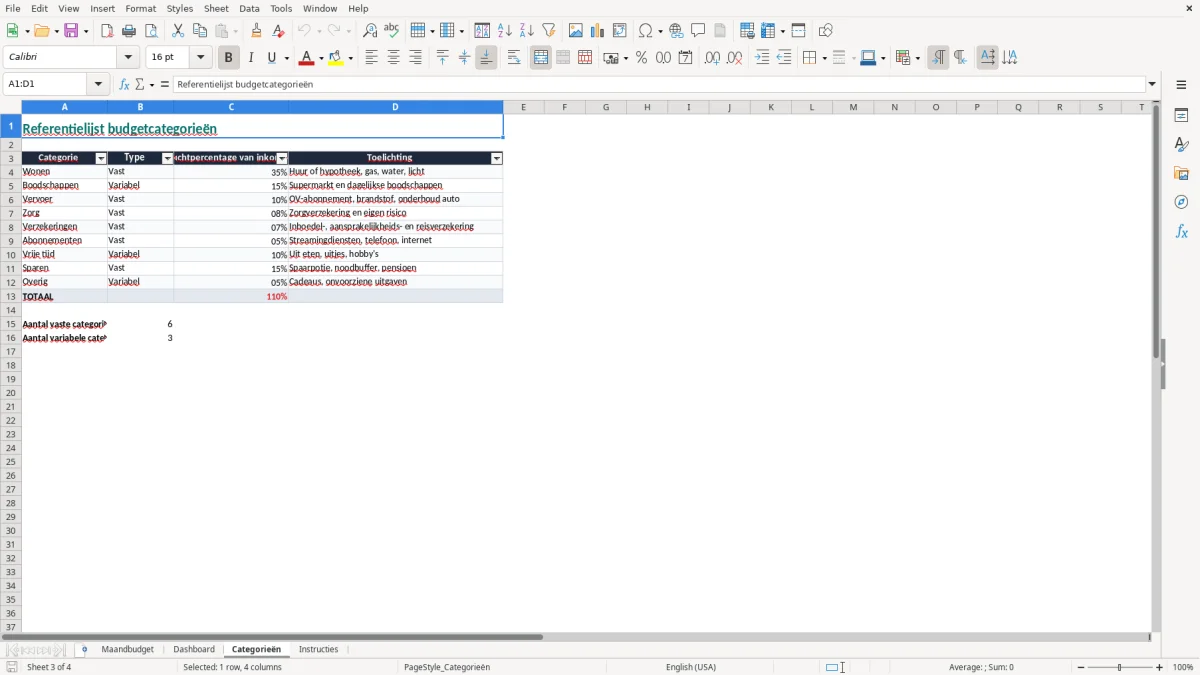The image size is (1200, 675).
Task: Switch to the Instructies sheet tab
Action: (318, 649)
